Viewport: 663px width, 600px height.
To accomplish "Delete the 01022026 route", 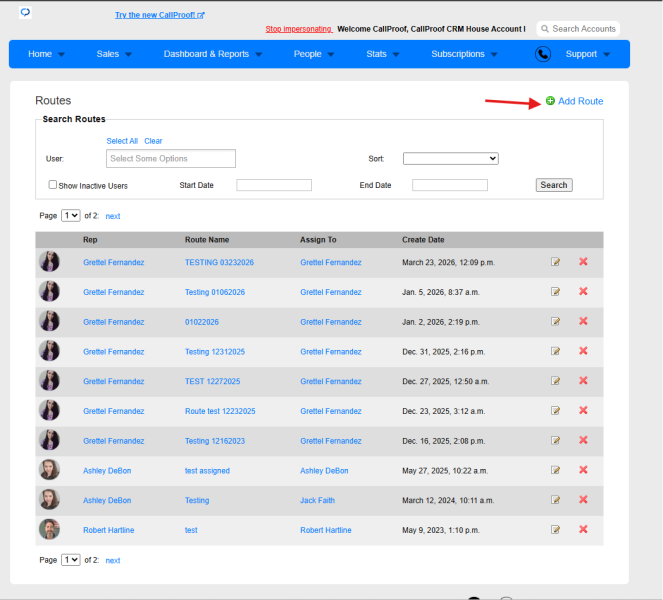I will tap(583, 321).
